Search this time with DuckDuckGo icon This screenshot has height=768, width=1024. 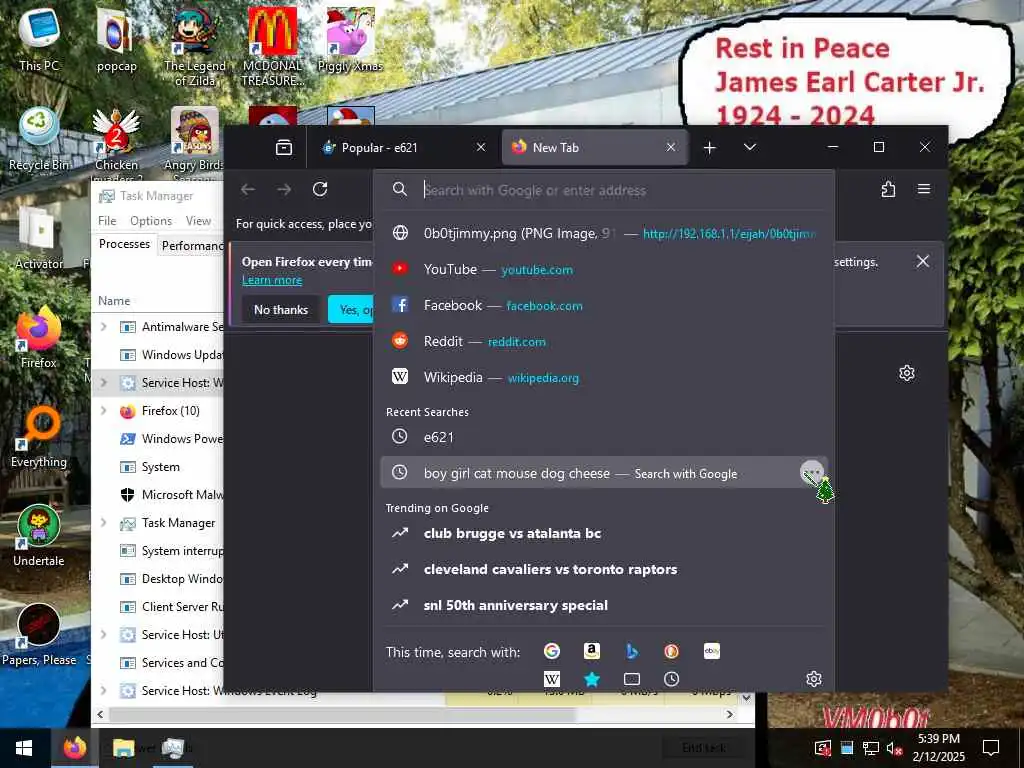[671, 651]
